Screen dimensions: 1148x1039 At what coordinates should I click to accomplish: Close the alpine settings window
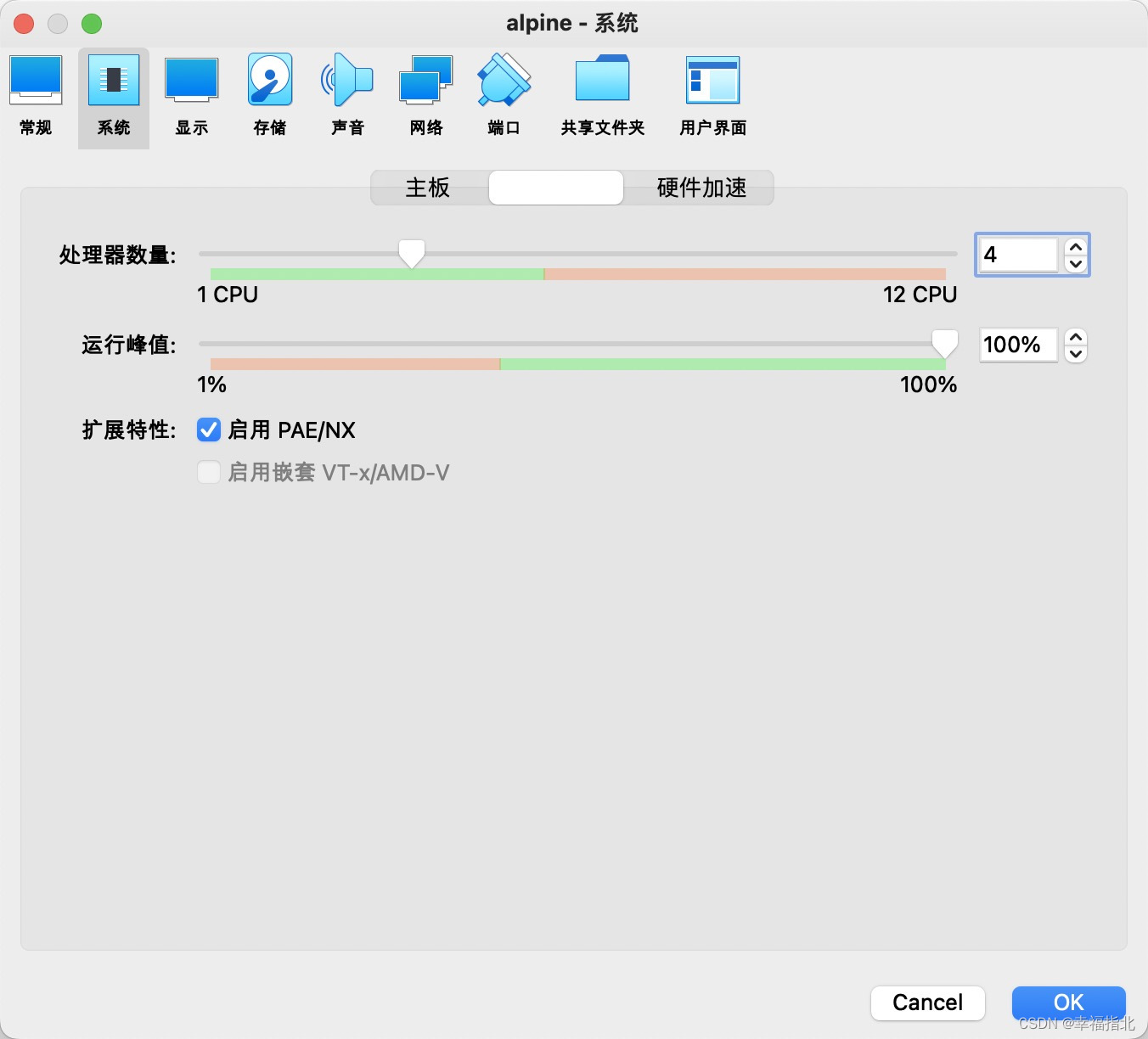tap(24, 24)
